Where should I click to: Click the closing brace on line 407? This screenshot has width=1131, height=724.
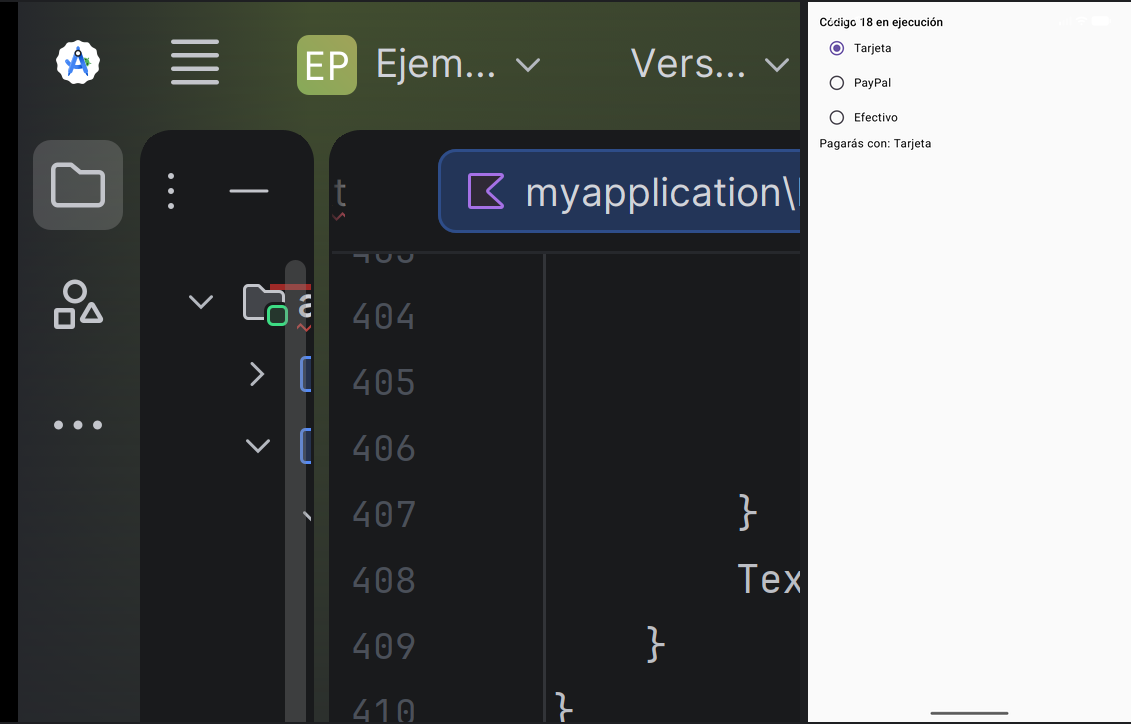[x=748, y=513]
